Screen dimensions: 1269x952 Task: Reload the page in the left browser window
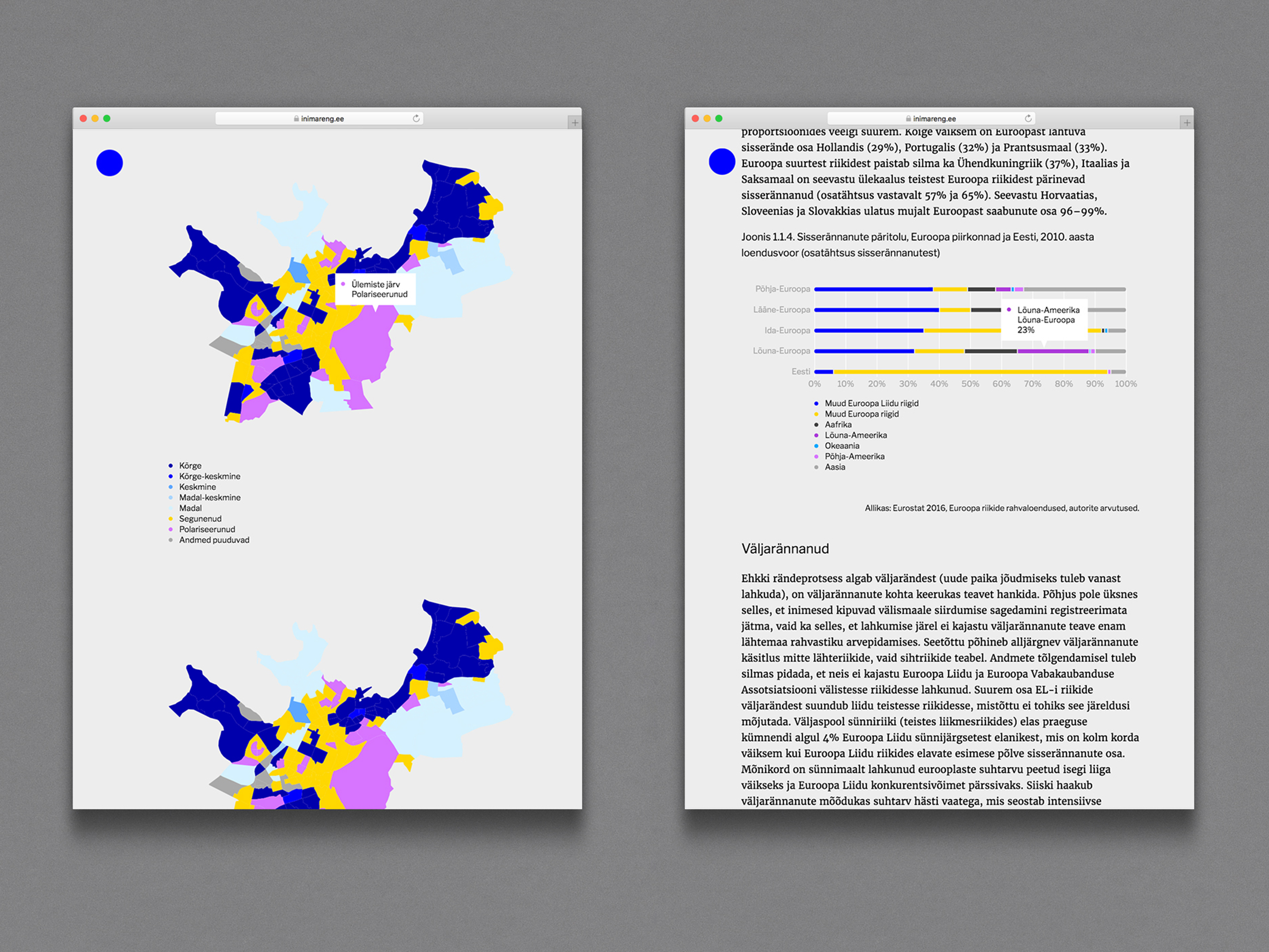pos(416,118)
